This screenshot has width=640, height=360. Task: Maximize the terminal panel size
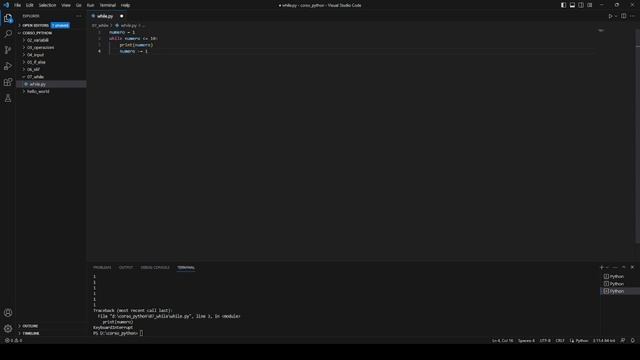click(623, 267)
